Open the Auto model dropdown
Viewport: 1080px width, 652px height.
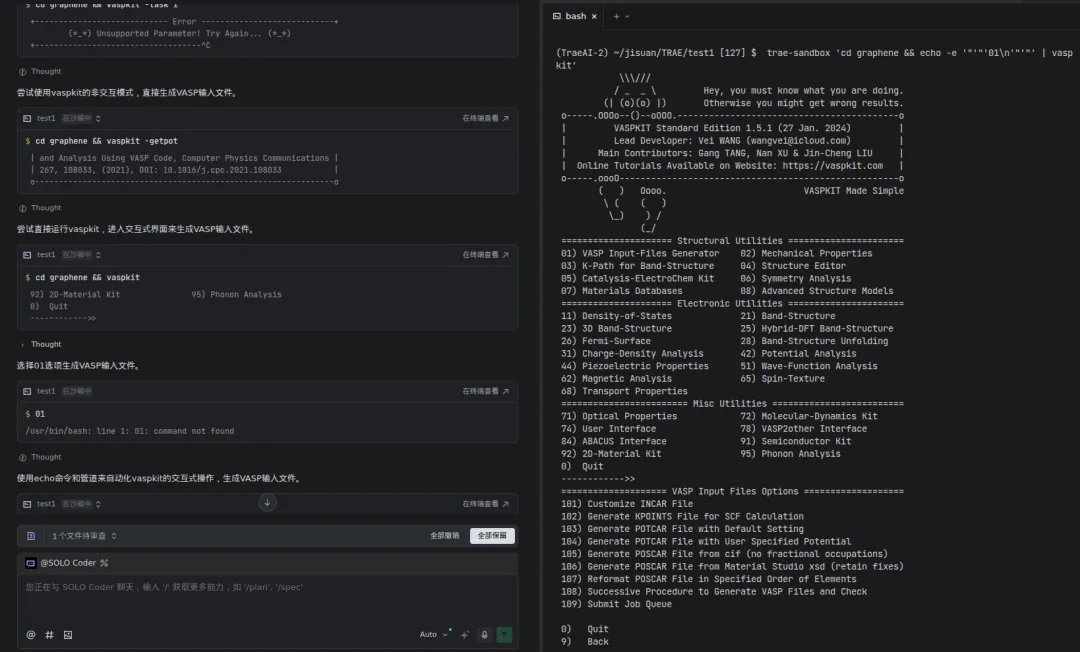point(433,634)
